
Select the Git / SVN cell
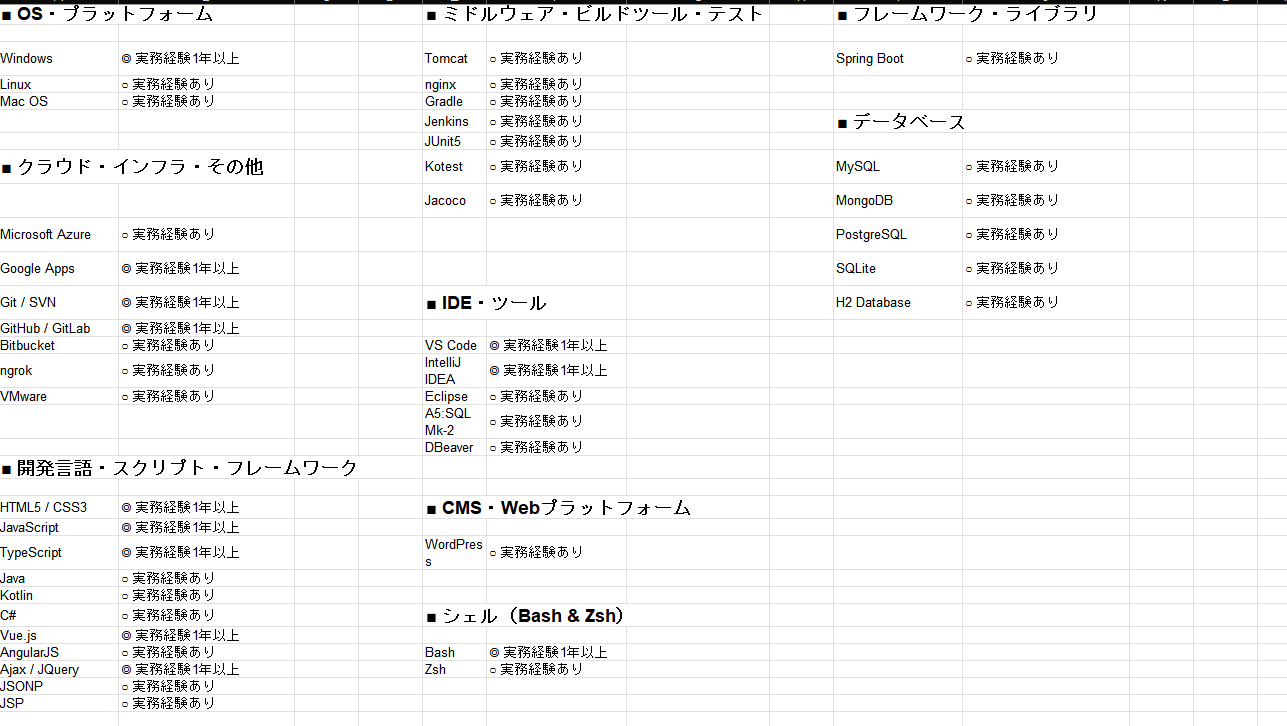pyautogui.click(x=59, y=303)
